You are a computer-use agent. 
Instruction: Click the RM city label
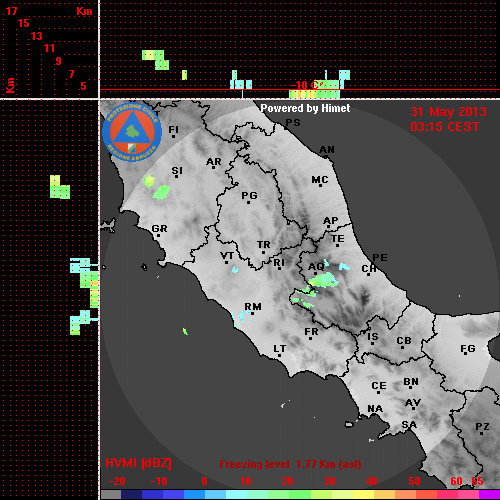[x=253, y=306]
